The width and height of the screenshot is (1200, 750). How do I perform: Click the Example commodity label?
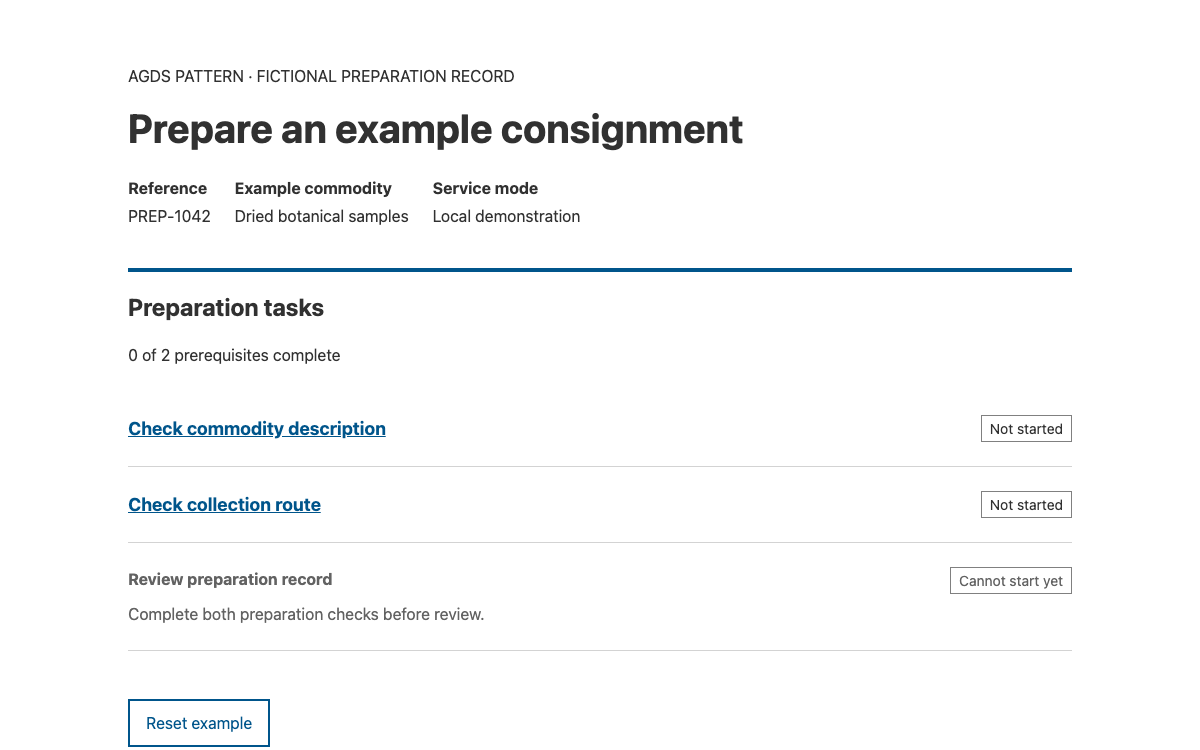click(313, 188)
